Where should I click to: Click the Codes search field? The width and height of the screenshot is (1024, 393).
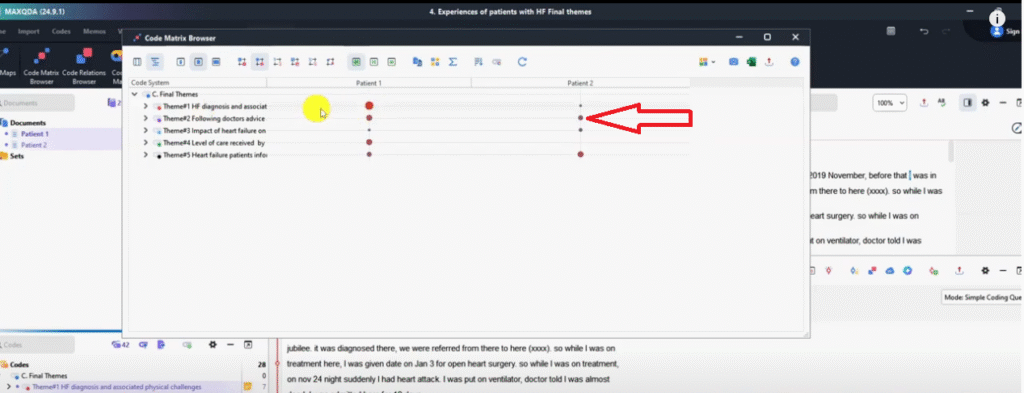pos(37,345)
